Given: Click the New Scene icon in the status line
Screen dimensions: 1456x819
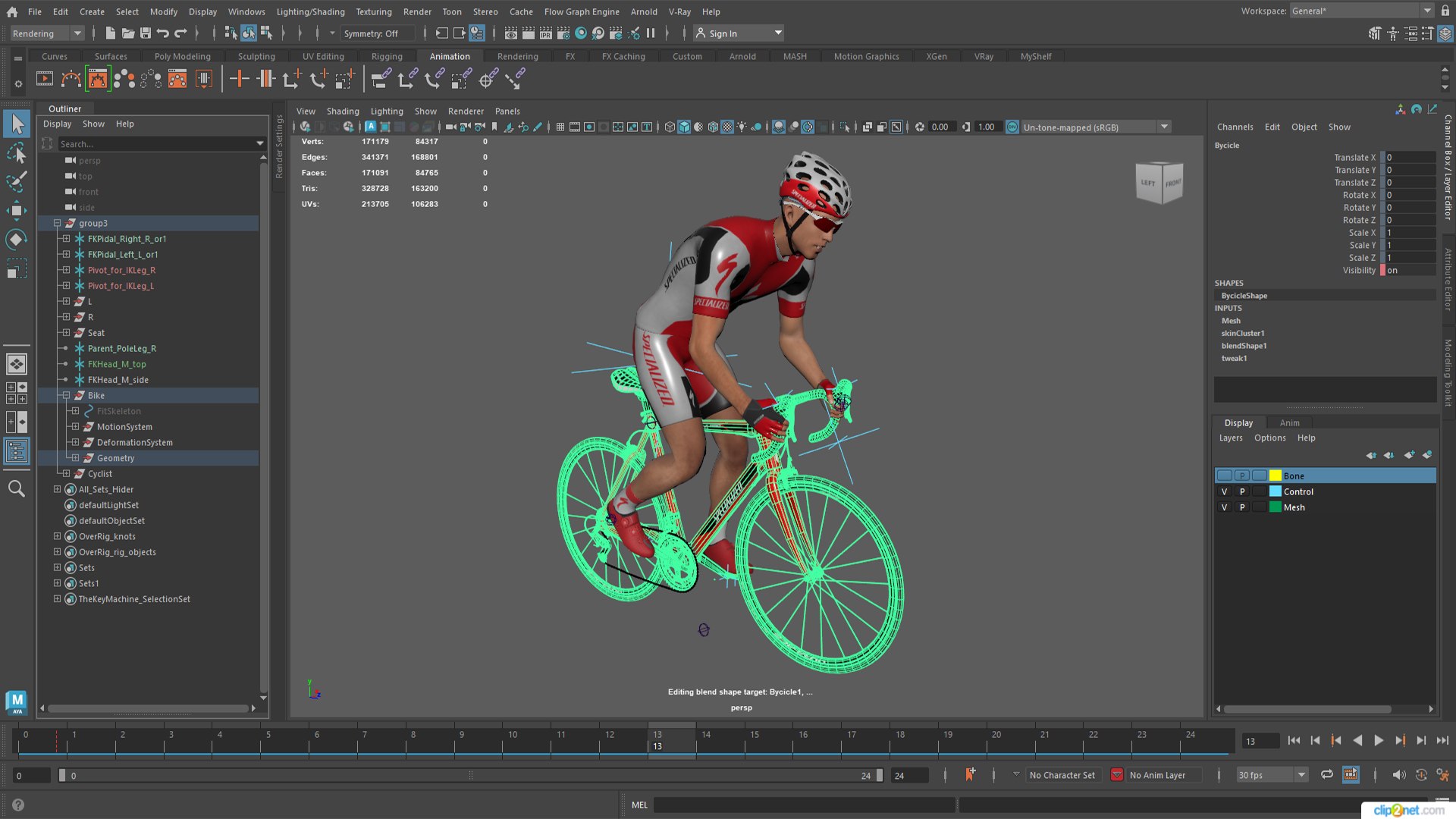Looking at the screenshot, I should (x=110, y=33).
